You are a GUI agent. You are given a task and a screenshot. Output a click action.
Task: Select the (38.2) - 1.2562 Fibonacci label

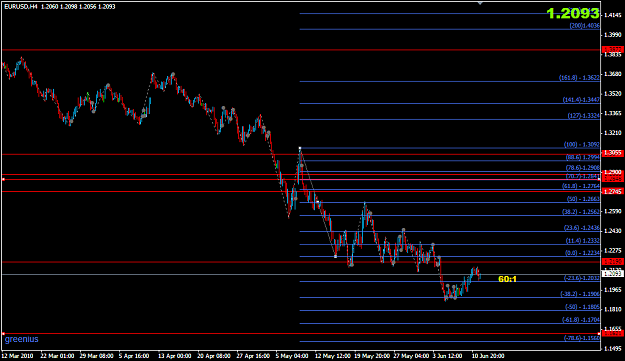click(x=581, y=212)
